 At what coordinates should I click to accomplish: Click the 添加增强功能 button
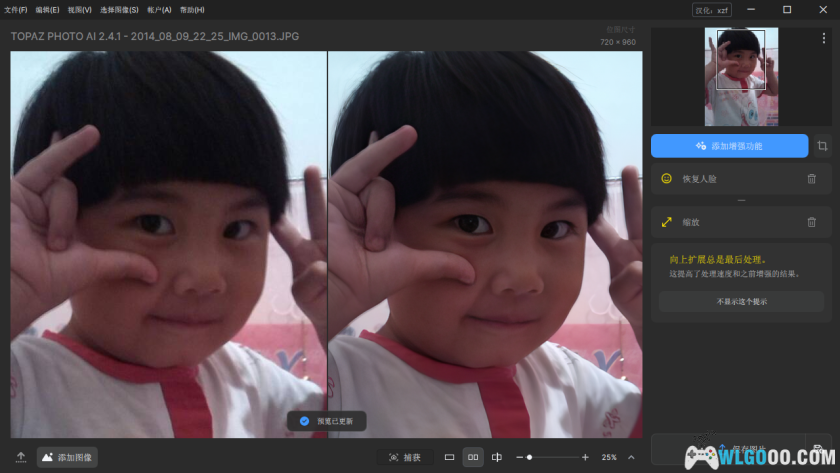tap(729, 146)
